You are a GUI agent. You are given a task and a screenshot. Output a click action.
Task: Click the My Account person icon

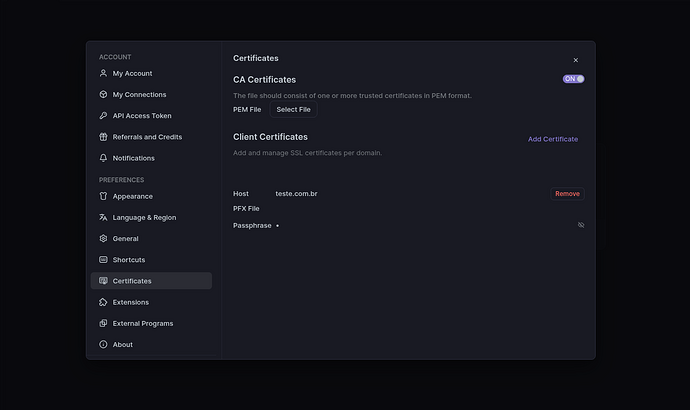pos(103,73)
